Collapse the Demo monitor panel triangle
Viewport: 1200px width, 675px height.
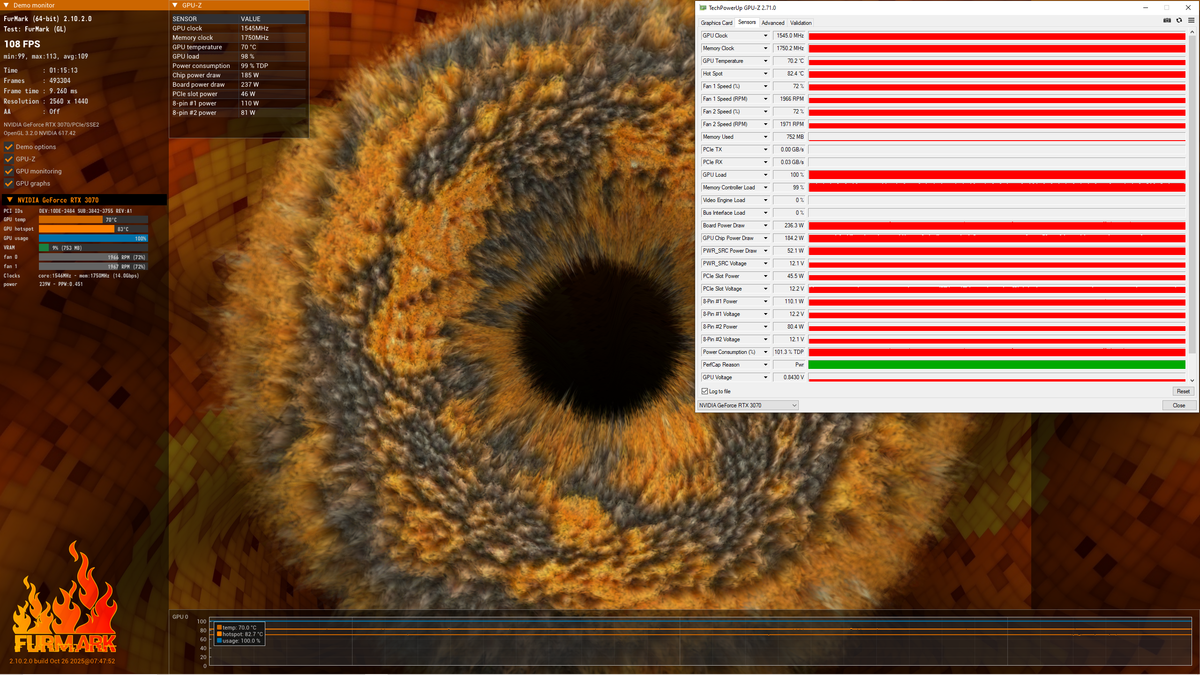coord(8,5)
